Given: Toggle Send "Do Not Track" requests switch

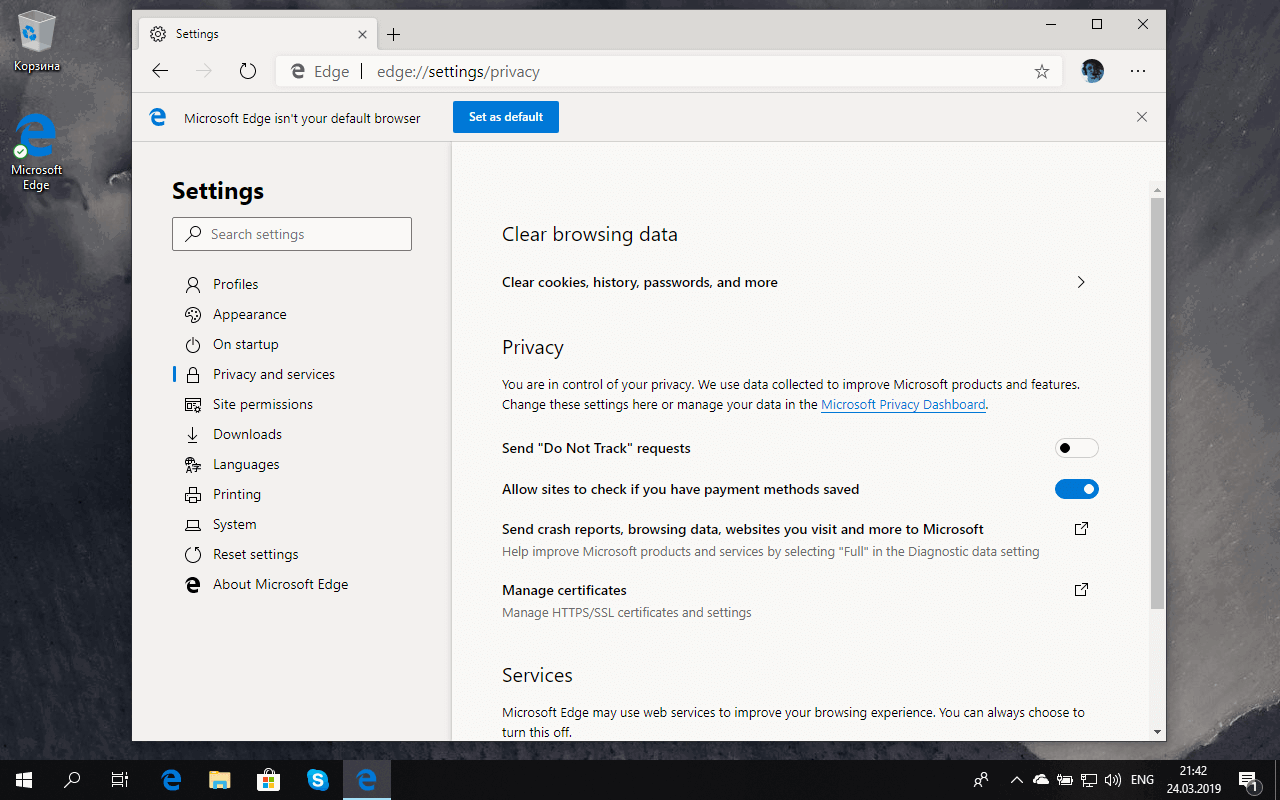Looking at the screenshot, I should tap(1077, 448).
